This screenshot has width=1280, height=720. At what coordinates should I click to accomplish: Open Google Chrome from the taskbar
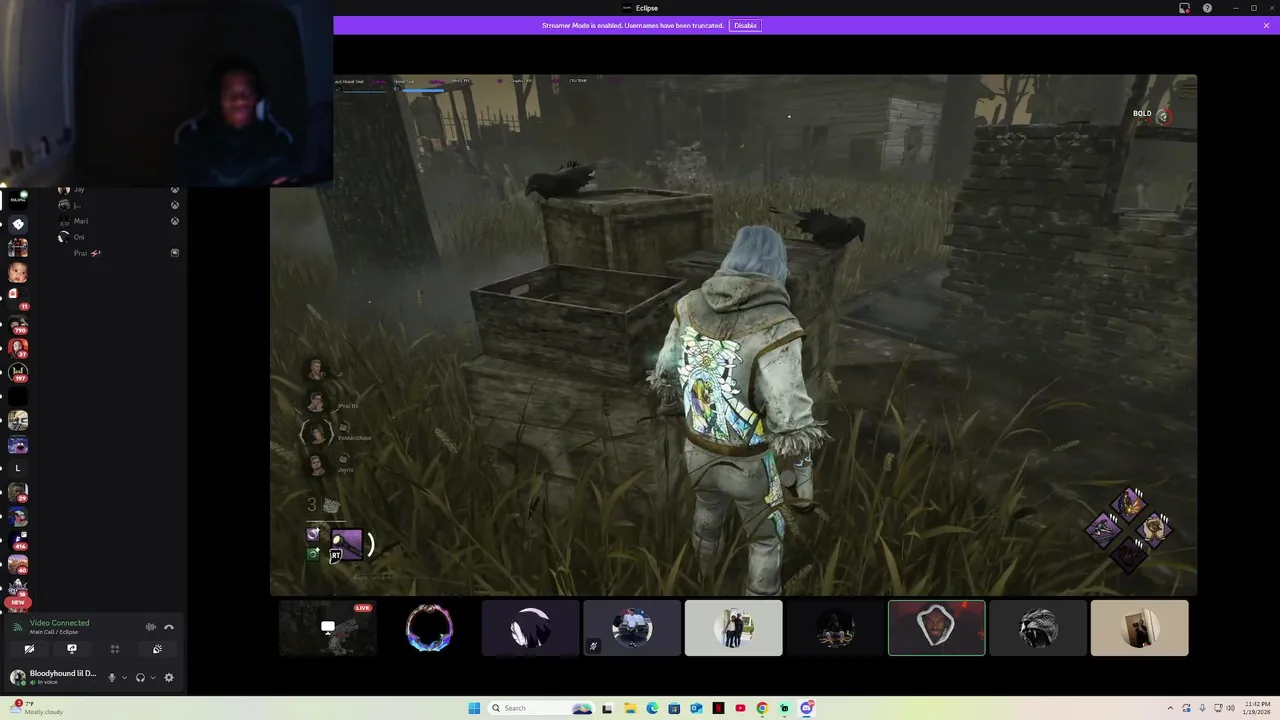coord(762,708)
